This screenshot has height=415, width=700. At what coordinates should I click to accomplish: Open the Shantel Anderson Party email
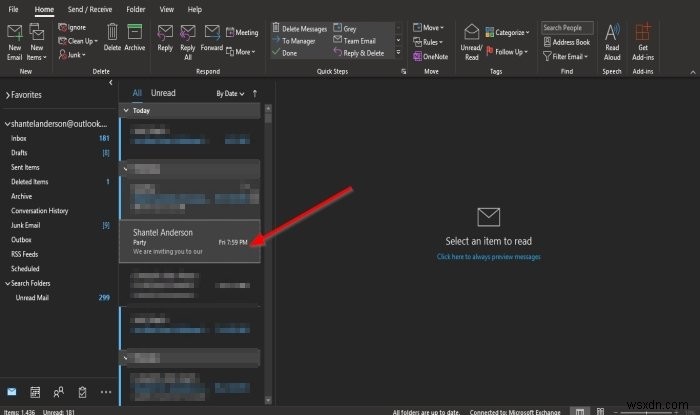coord(190,241)
